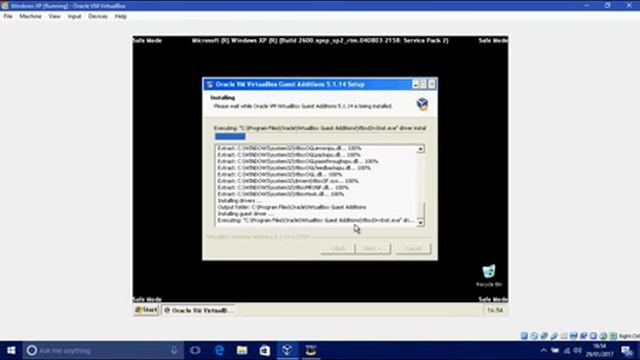Select the 'Installing guest driver ...' log line
Screen dimensions: 640x360
[245, 214]
